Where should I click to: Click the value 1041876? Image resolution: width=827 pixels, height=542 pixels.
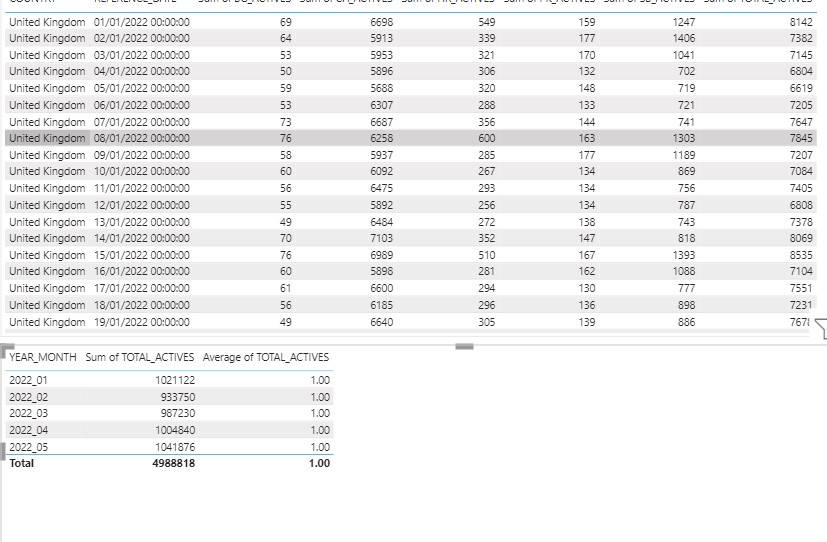pos(175,447)
